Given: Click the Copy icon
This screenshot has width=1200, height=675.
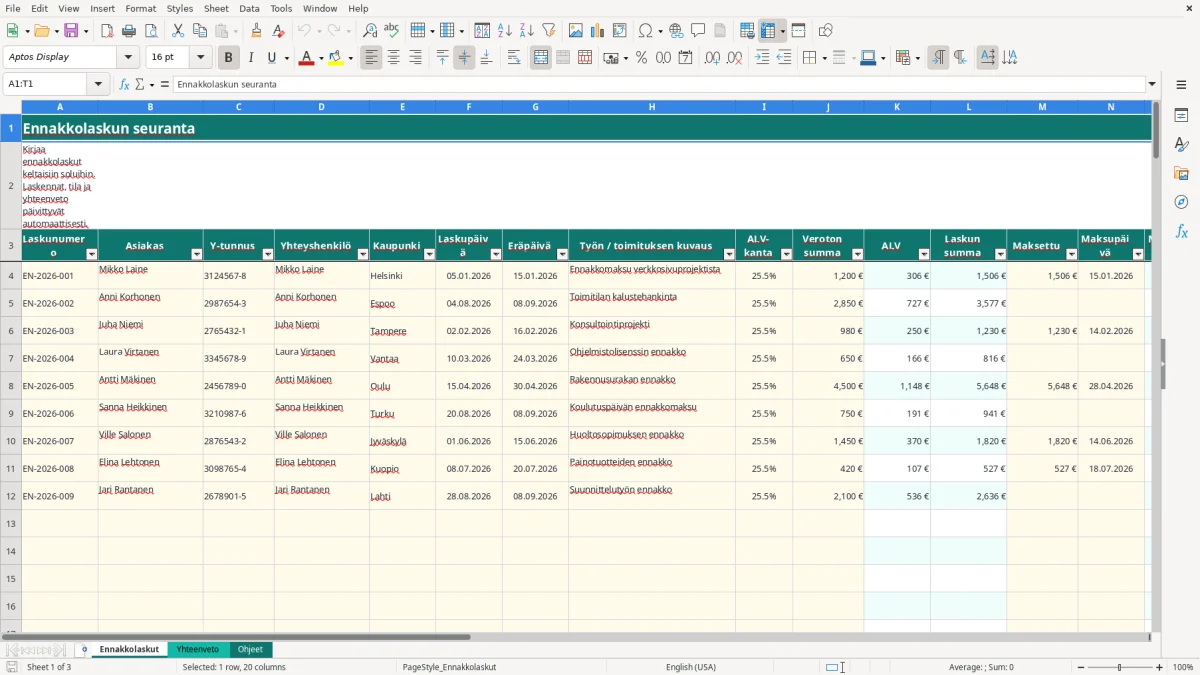Looking at the screenshot, I should click(x=200, y=31).
